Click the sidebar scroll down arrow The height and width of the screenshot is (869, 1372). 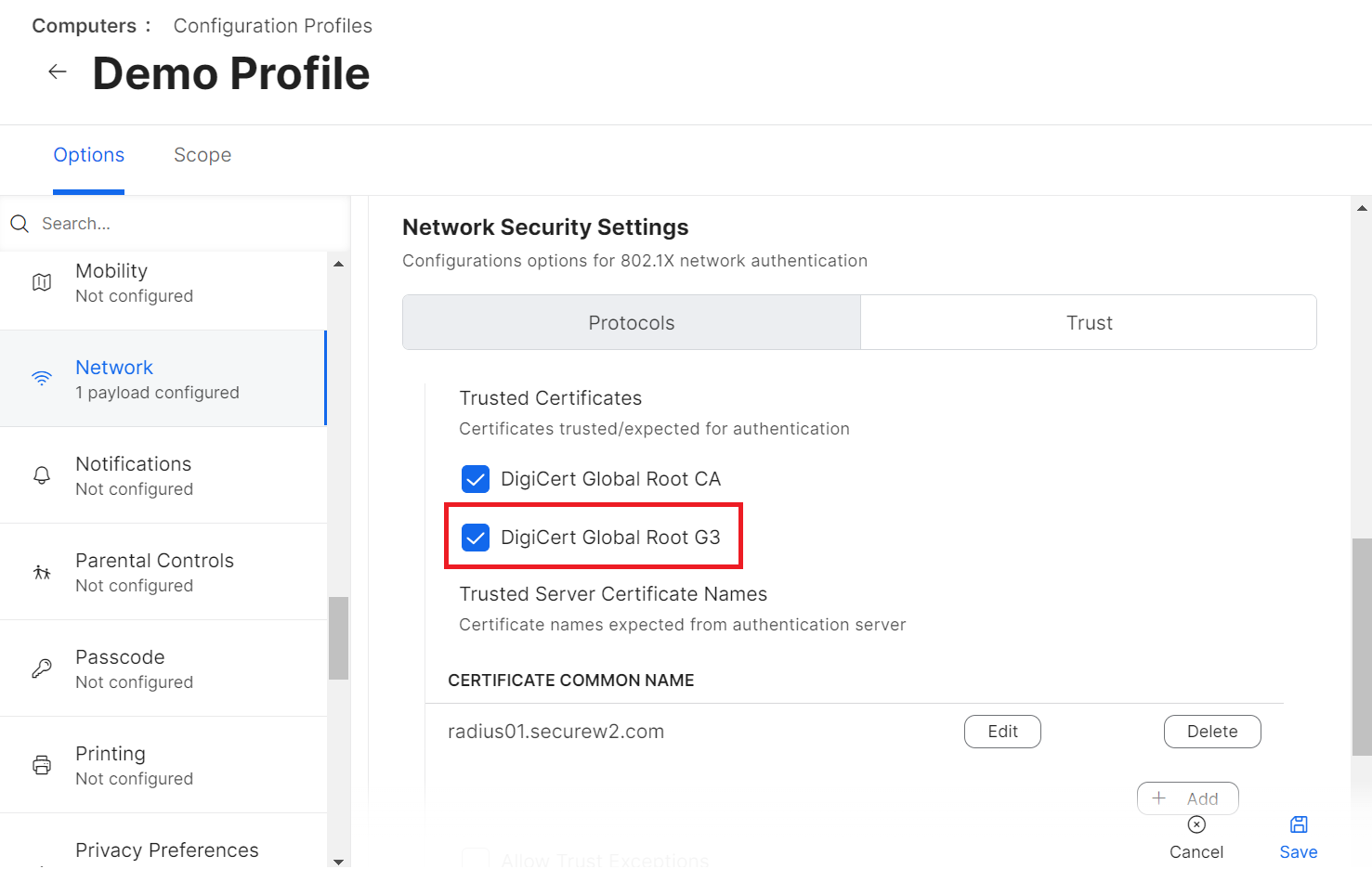339,862
